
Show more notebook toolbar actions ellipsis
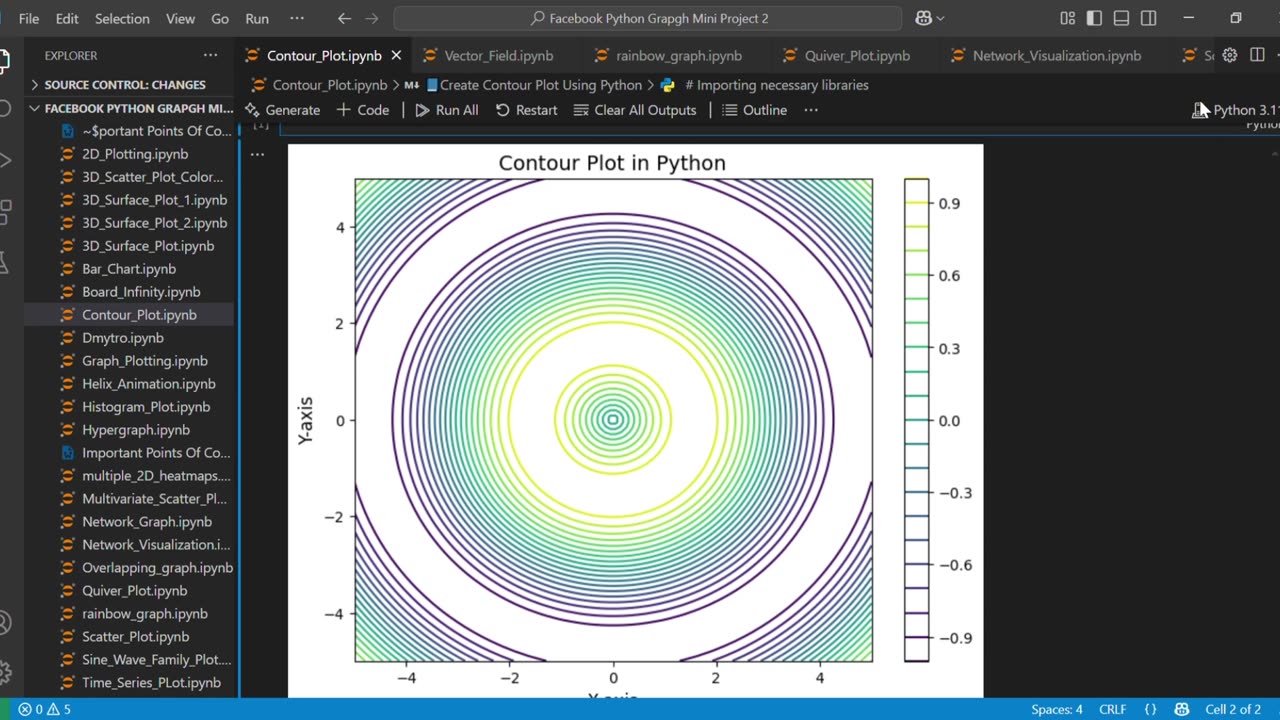pyautogui.click(x=811, y=110)
